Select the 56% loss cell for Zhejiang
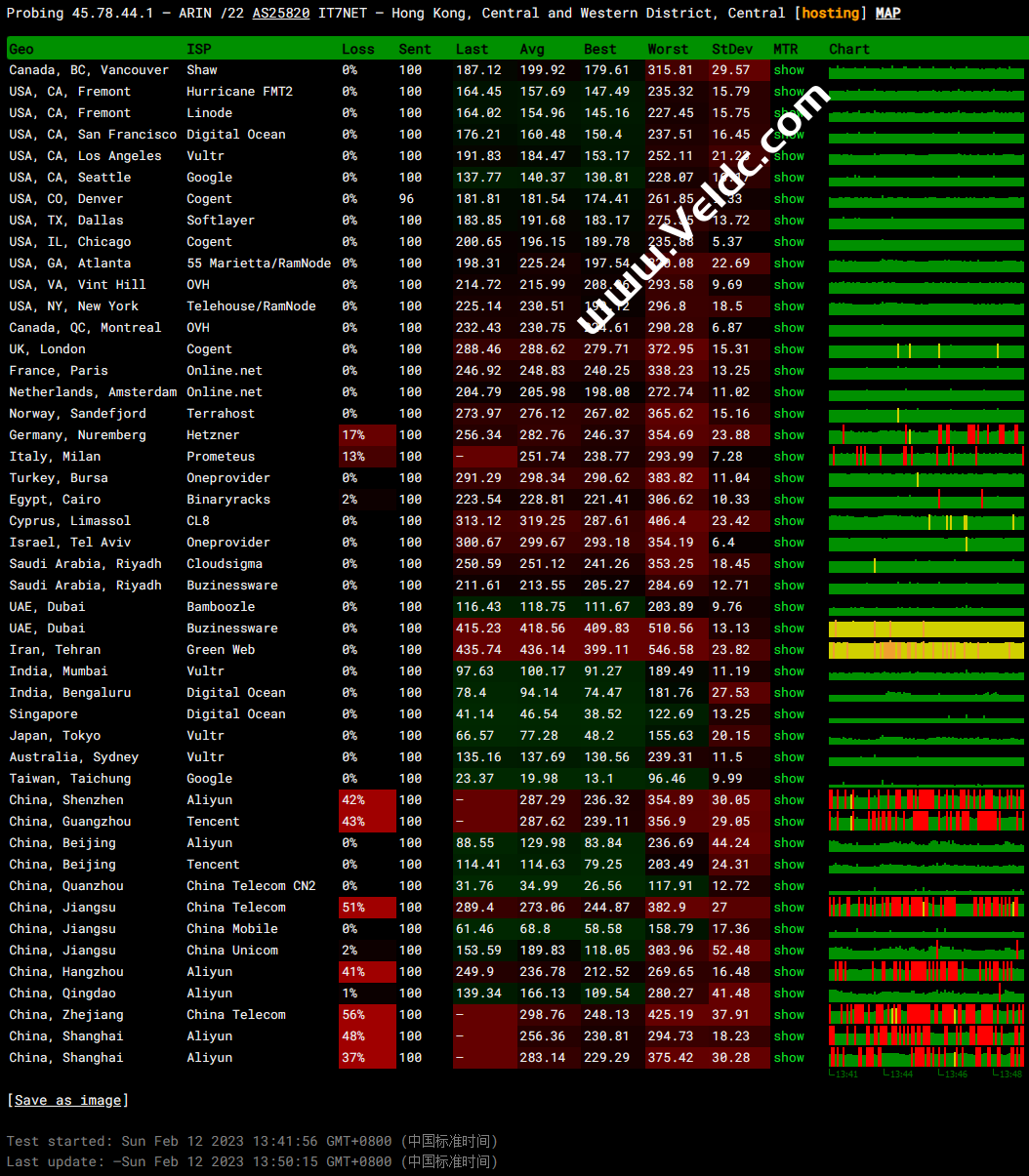This screenshot has height=1176, width=1029. (367, 1015)
